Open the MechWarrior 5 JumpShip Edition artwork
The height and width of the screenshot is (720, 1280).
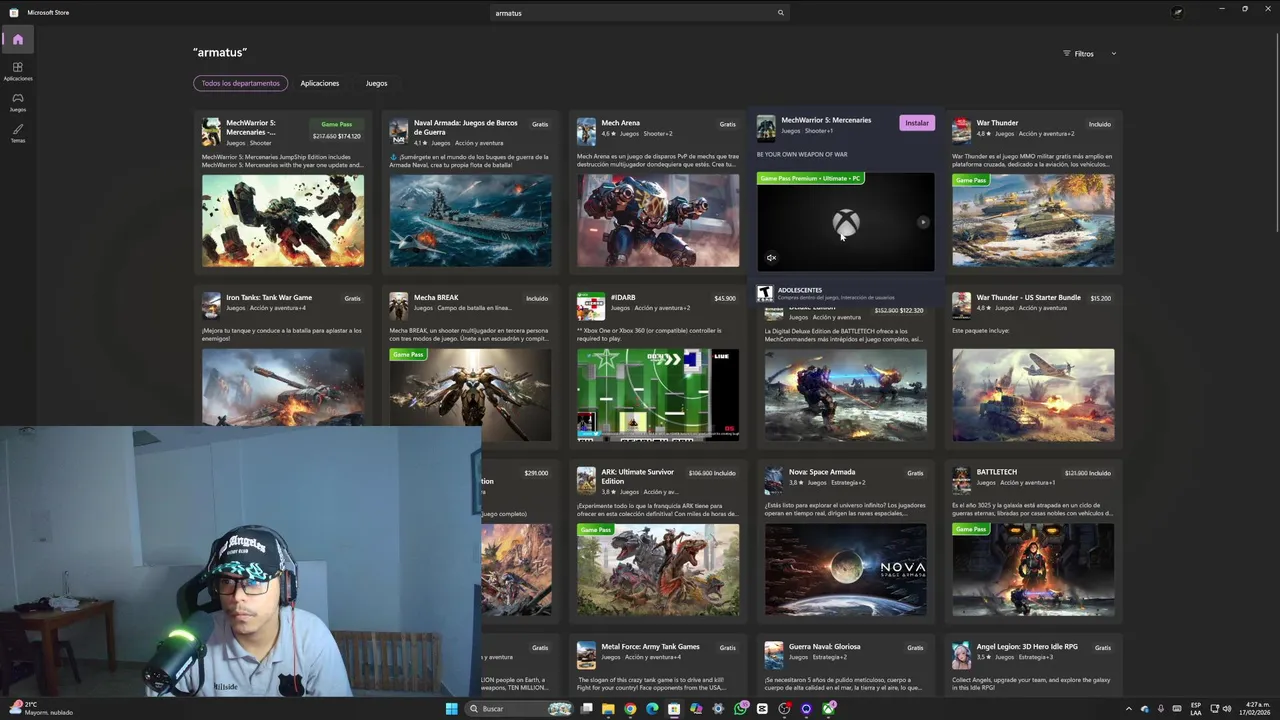[283, 221]
